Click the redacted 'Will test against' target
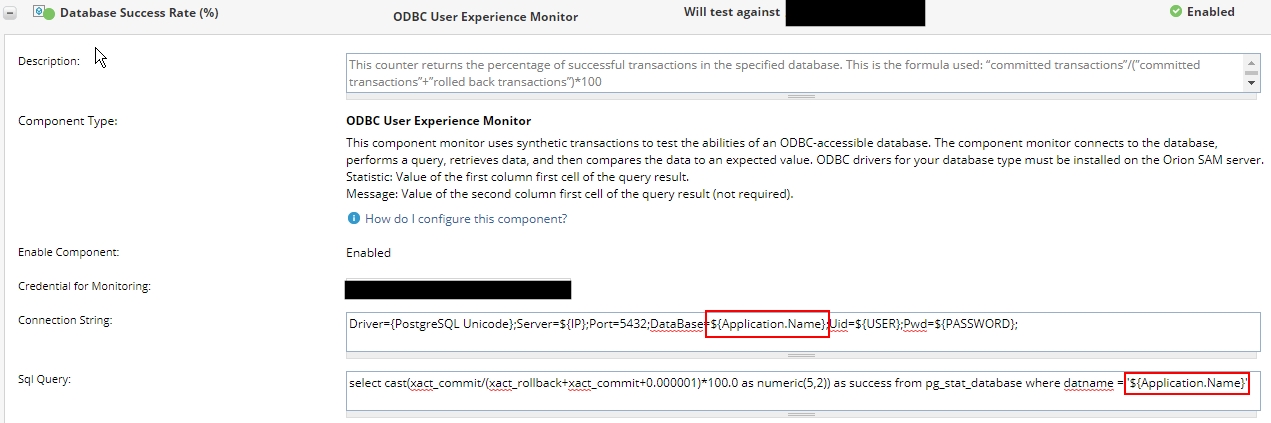The height and width of the screenshot is (423, 1271). (x=855, y=13)
